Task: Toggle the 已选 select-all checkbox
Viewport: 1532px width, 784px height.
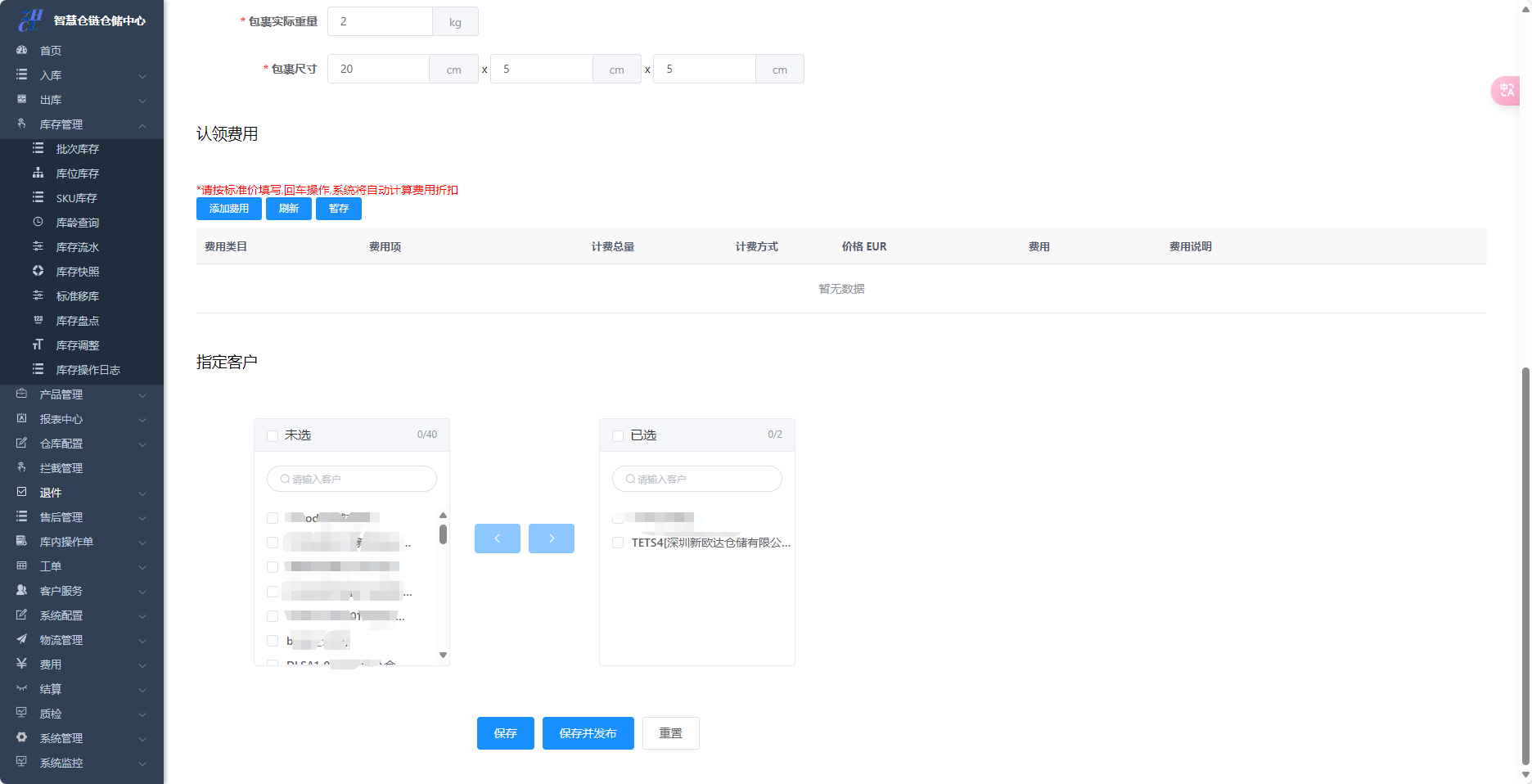Action: coord(618,435)
